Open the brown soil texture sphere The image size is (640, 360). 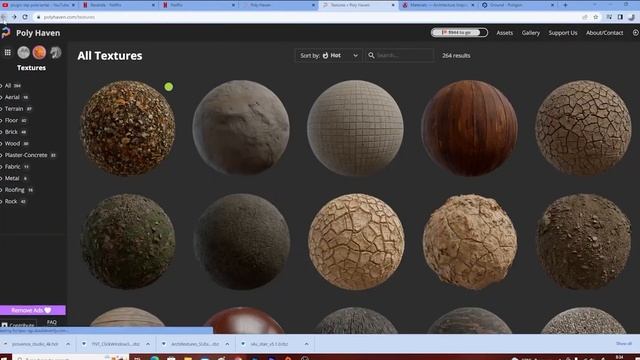pos(584,241)
